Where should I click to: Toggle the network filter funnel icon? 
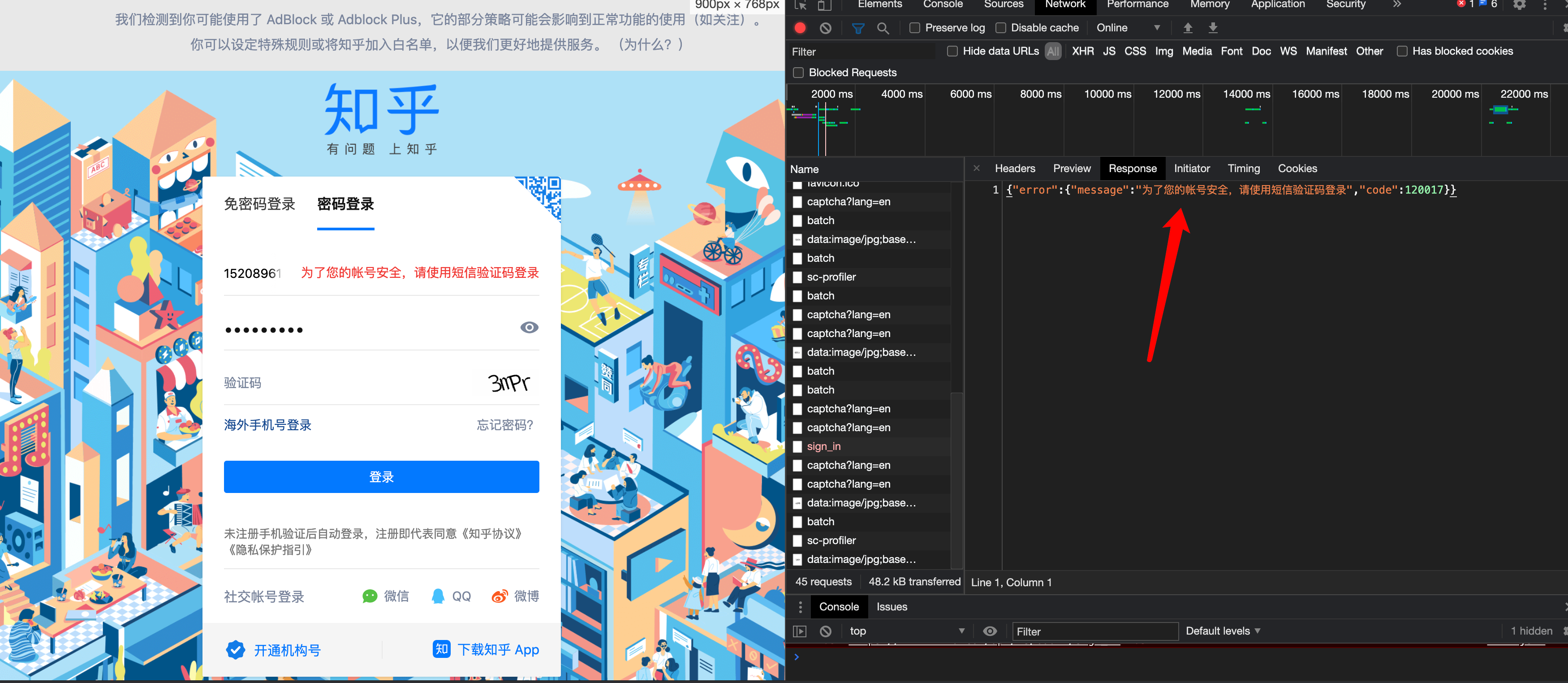coord(857,28)
